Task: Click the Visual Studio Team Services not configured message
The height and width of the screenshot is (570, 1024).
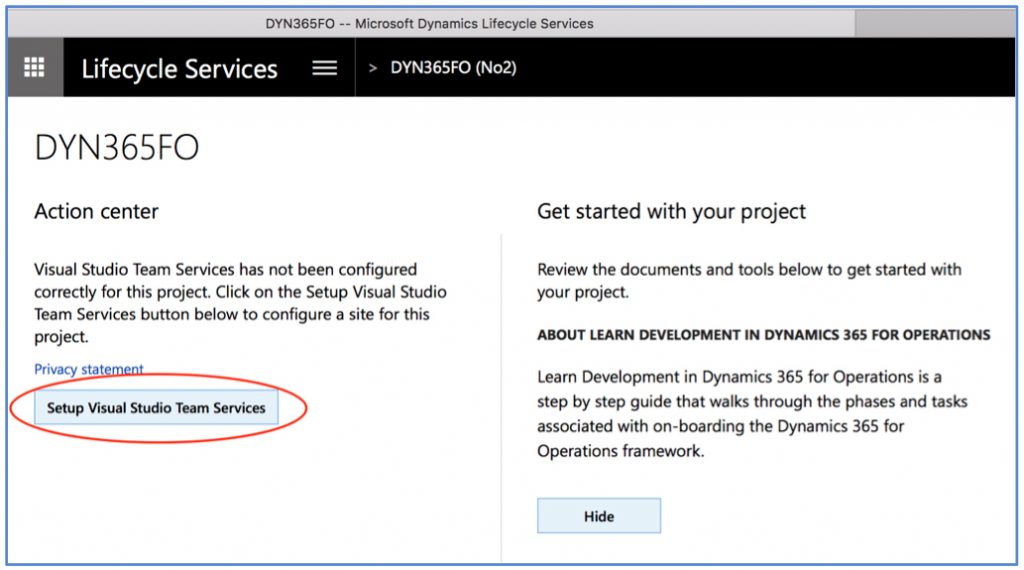Action: point(240,303)
